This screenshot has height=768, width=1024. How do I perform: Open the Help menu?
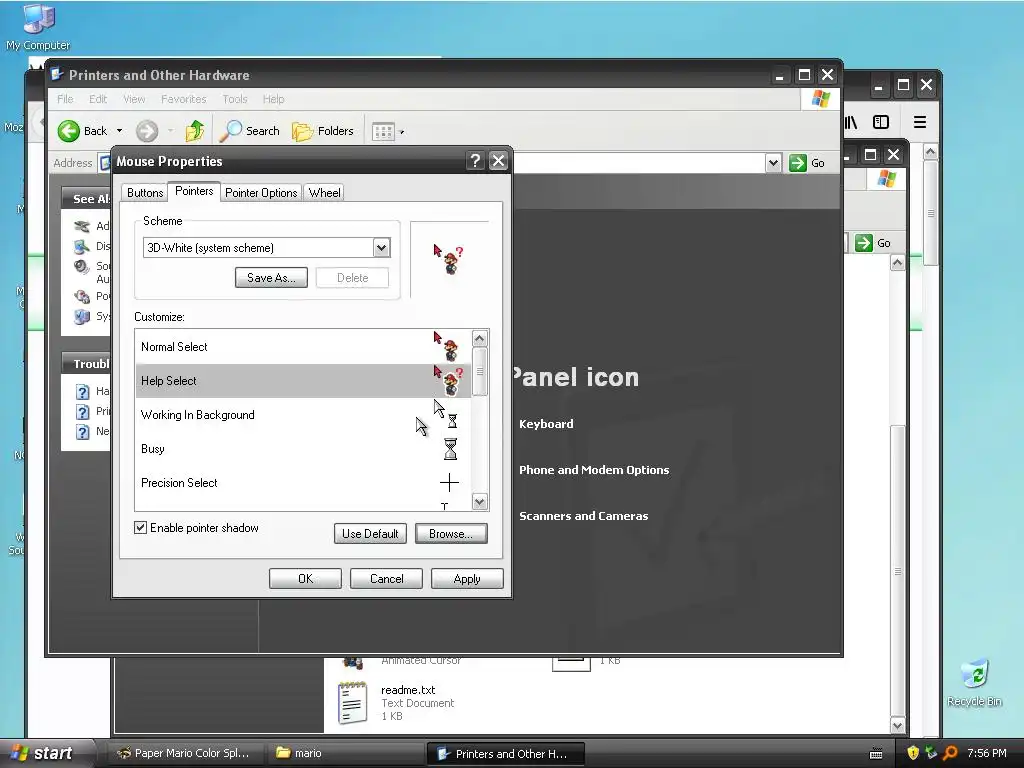point(274,99)
